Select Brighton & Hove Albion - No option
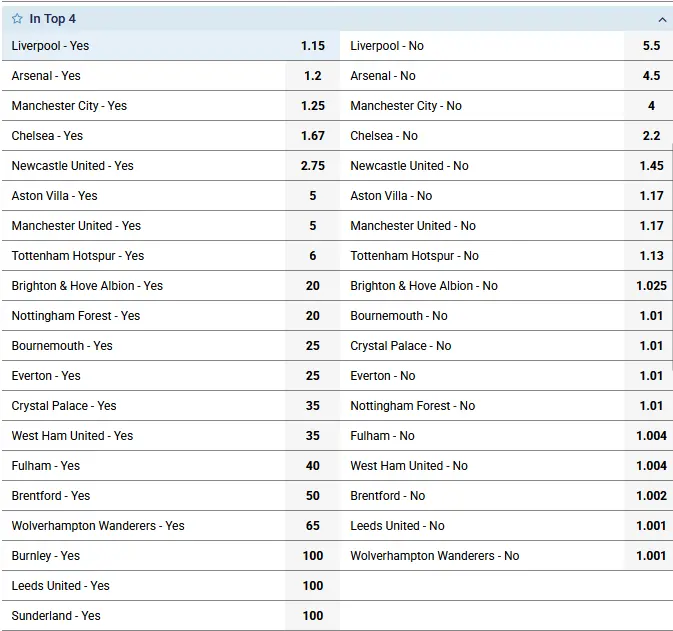Screen dimensions: 673x631 [x=507, y=286]
